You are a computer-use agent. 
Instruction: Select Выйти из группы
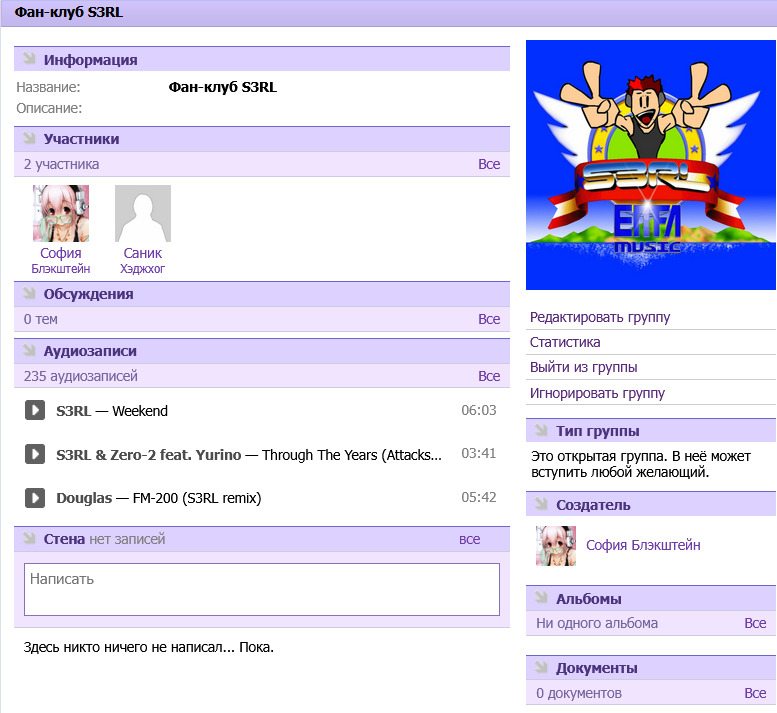click(x=584, y=367)
